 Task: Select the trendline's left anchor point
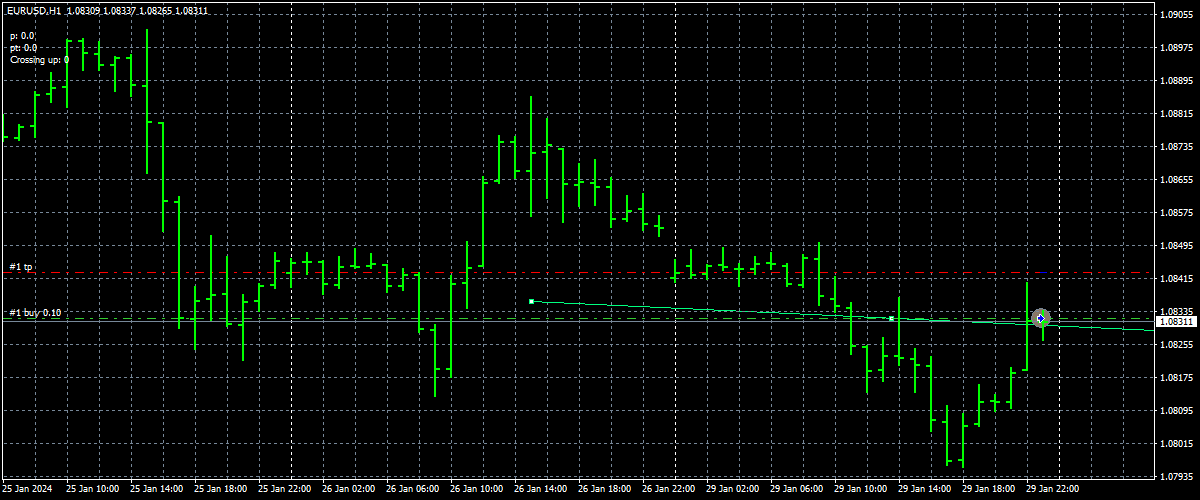[532, 301]
